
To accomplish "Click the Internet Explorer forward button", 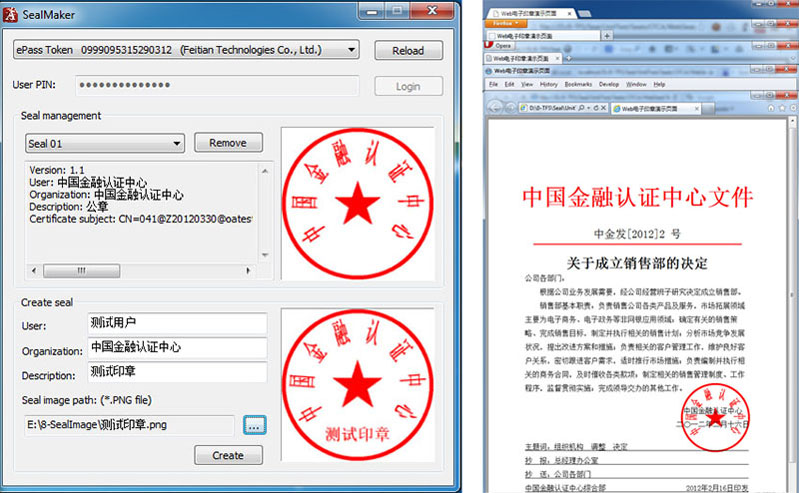I will coord(511,108).
